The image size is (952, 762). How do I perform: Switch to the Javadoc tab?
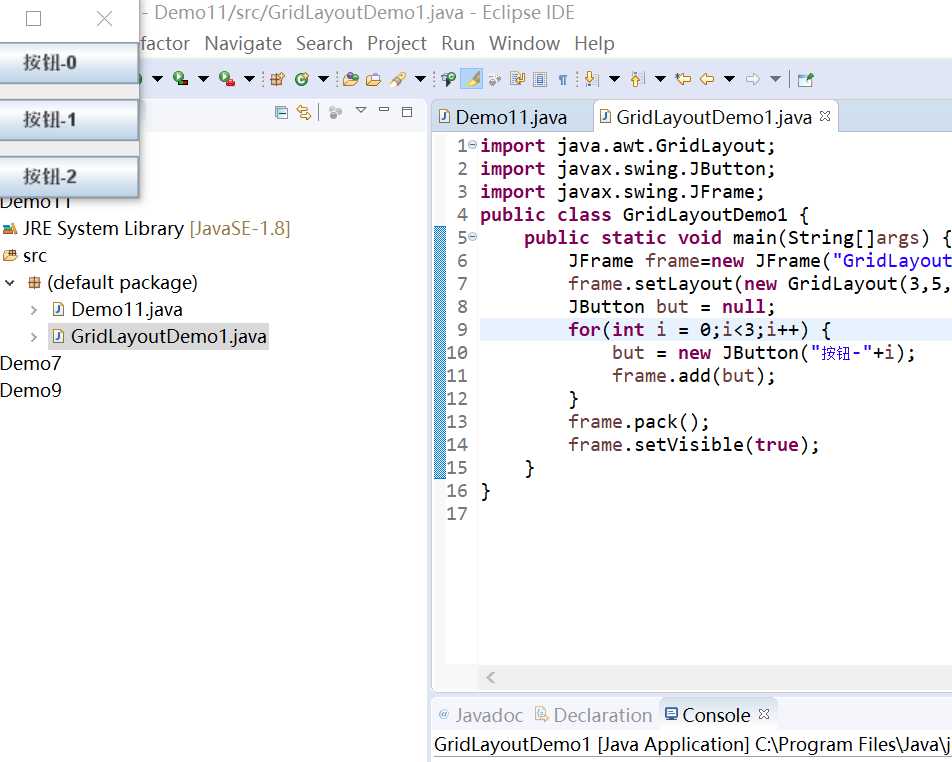point(480,715)
